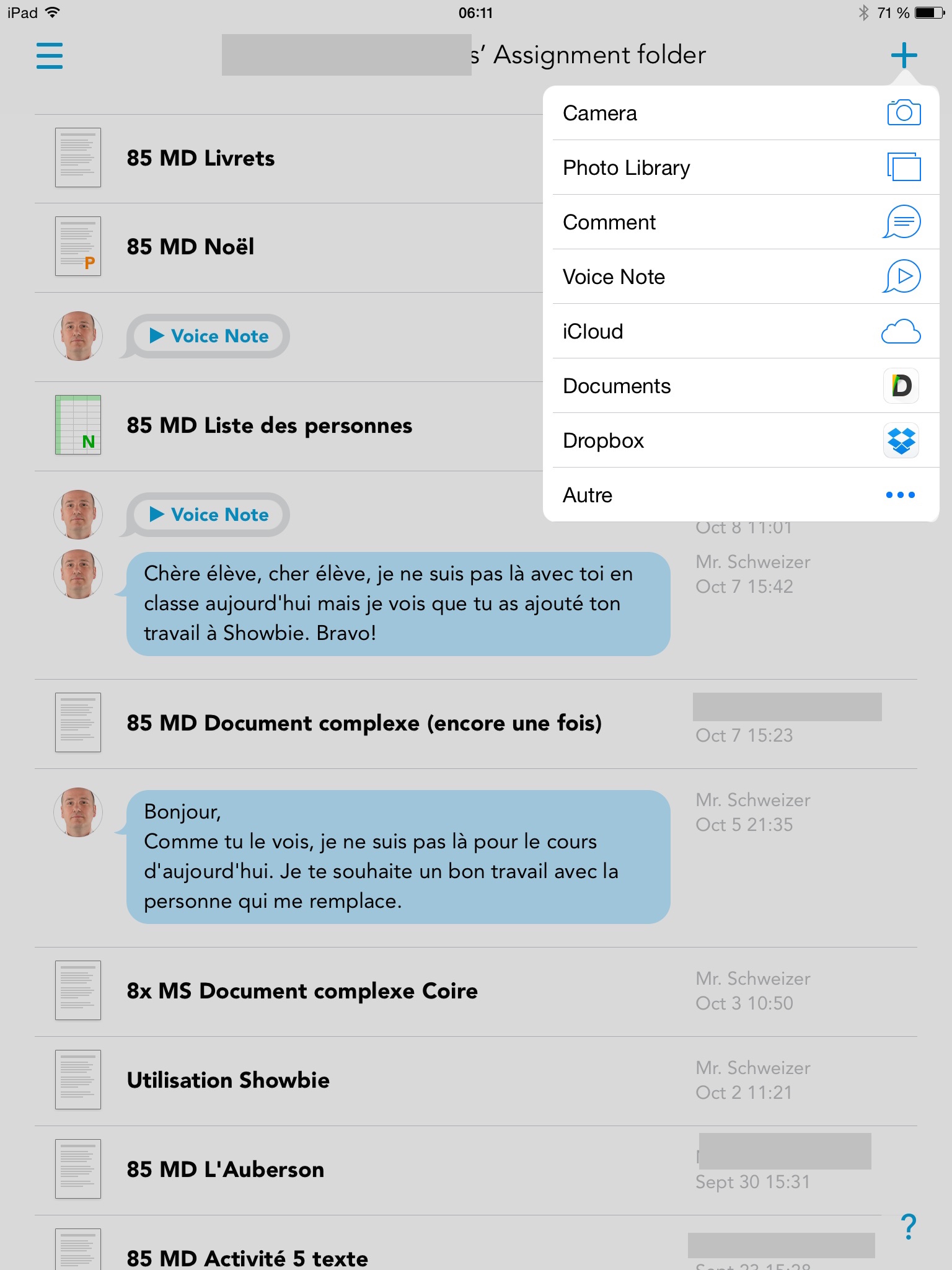Click the camera icon

tap(903, 113)
